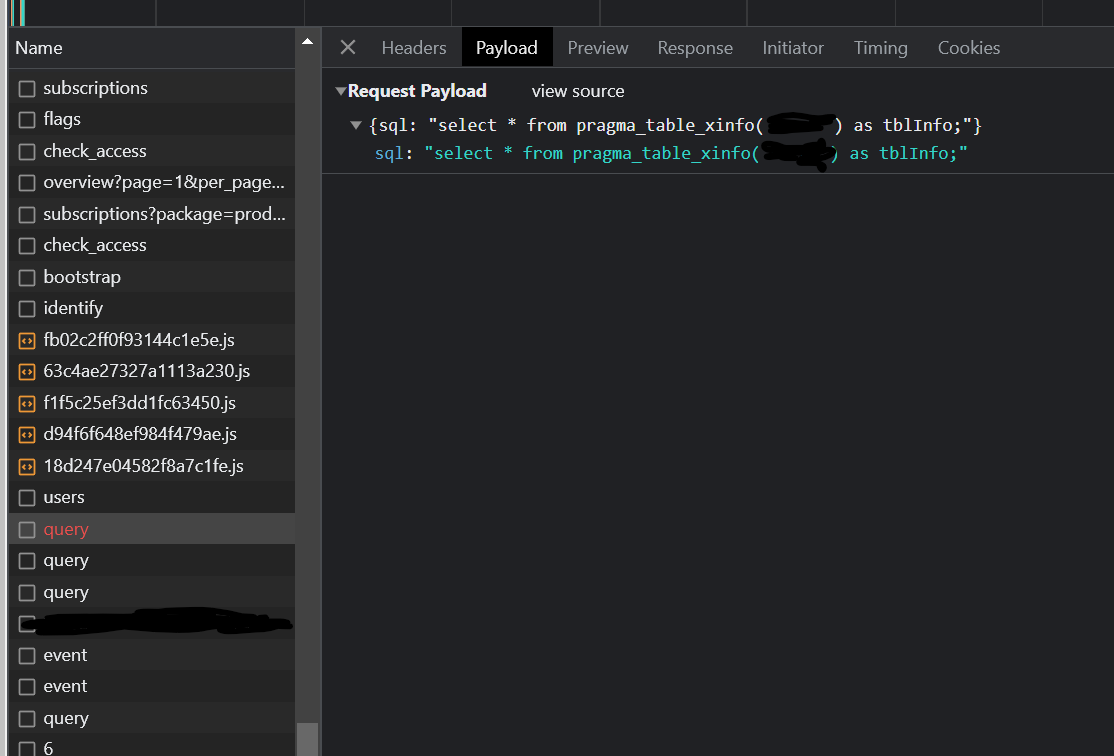
Task: Toggle the checkbox of the red query
Action: tap(27, 530)
